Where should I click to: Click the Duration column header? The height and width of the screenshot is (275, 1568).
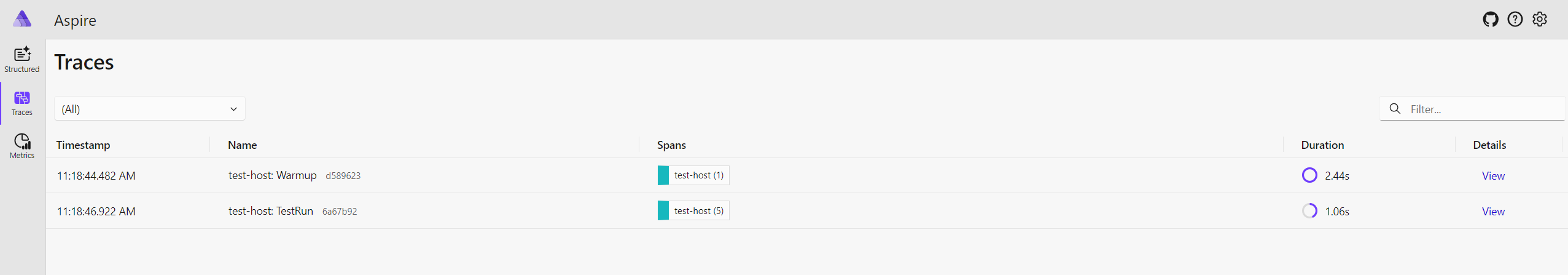coord(1322,145)
